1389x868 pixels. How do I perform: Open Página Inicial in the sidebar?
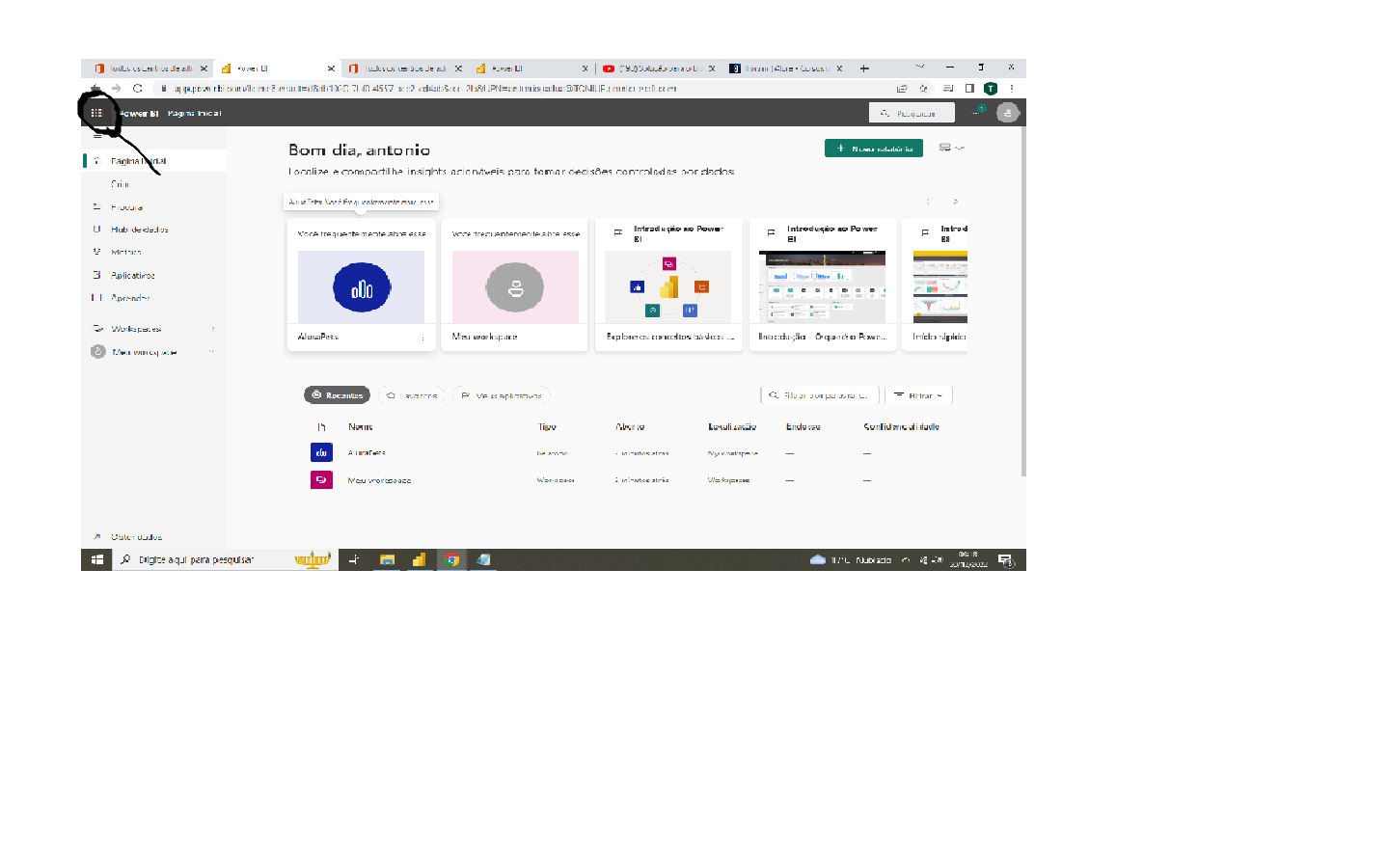coord(154,161)
